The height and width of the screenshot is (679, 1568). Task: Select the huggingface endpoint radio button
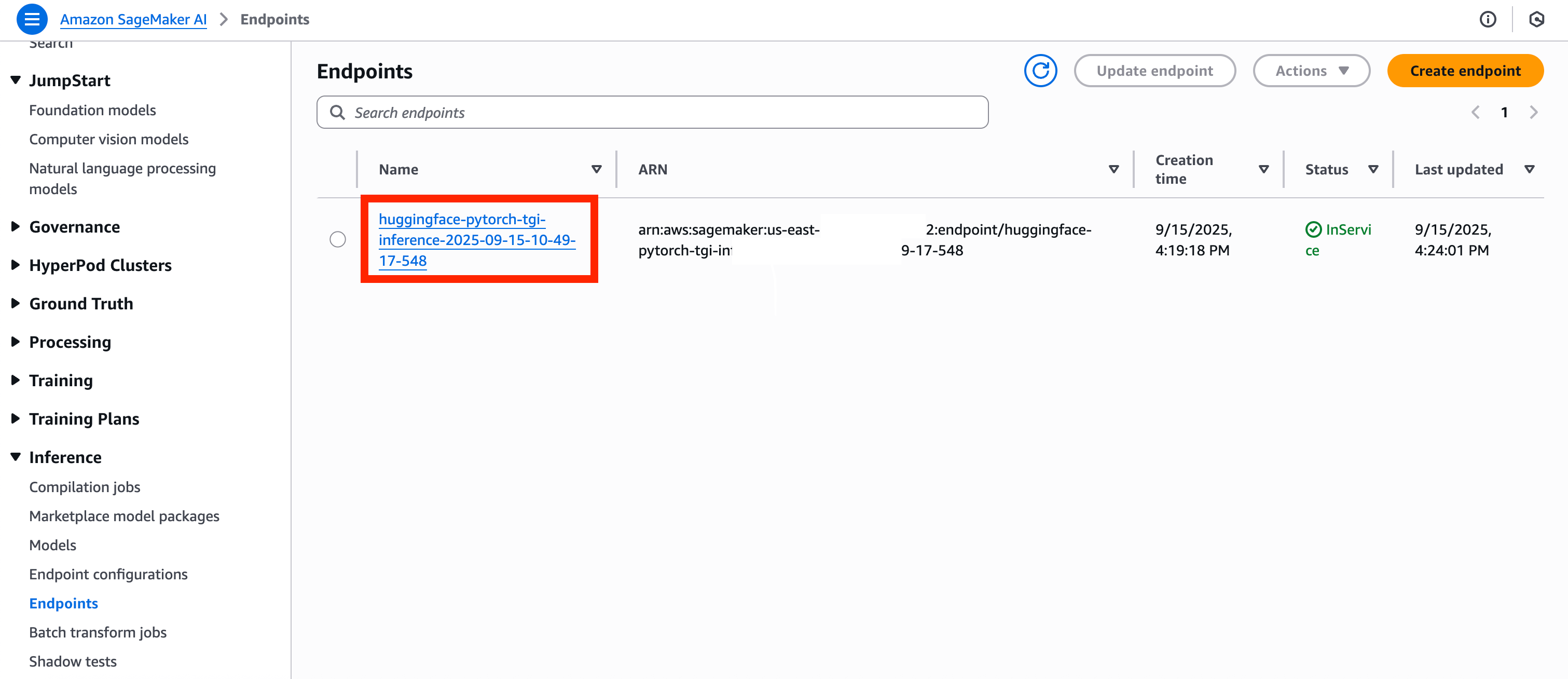click(338, 239)
